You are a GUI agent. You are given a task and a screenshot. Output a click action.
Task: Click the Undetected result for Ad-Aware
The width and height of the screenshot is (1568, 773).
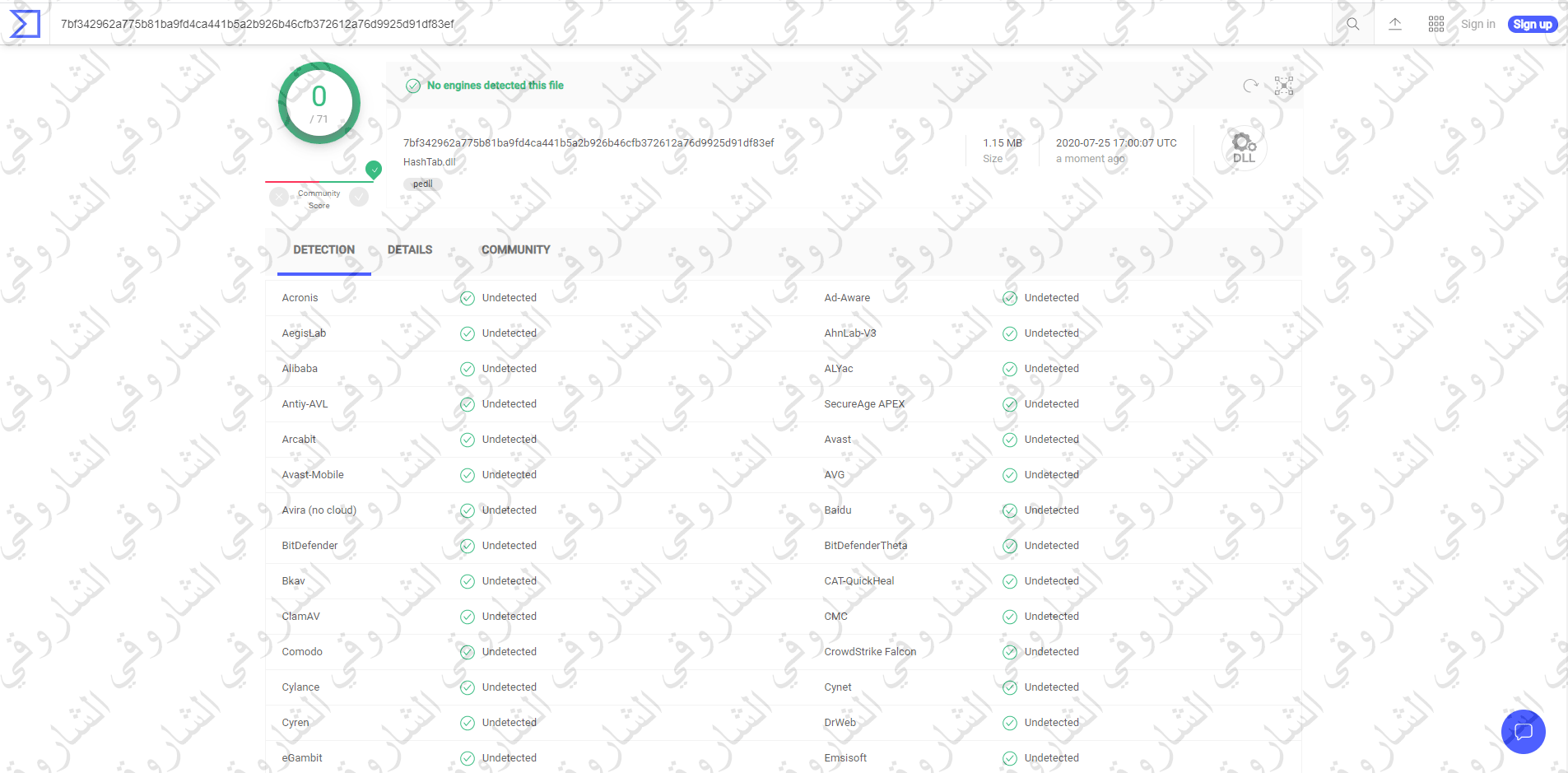point(1052,298)
